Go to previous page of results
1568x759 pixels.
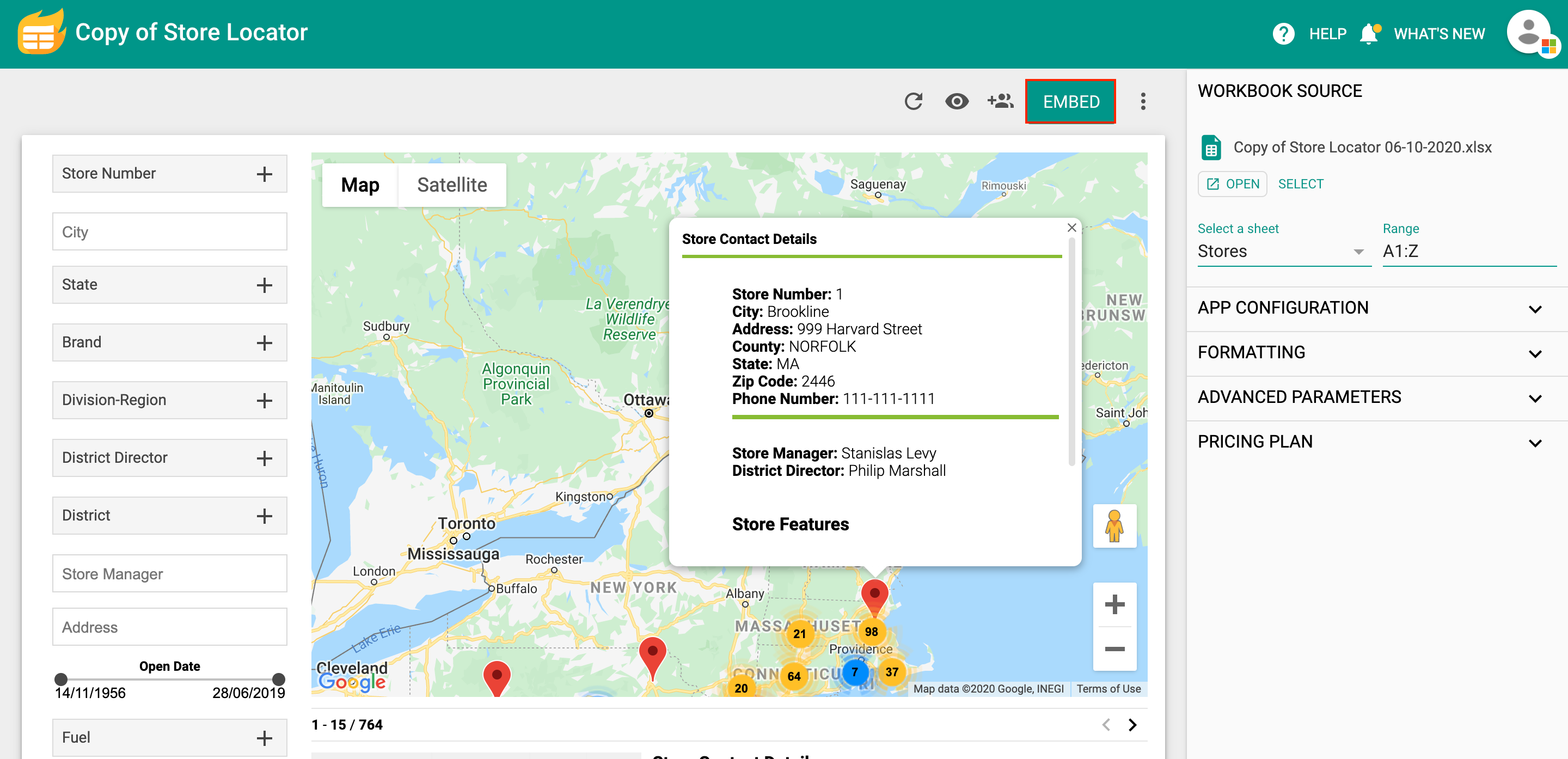coord(1106,724)
